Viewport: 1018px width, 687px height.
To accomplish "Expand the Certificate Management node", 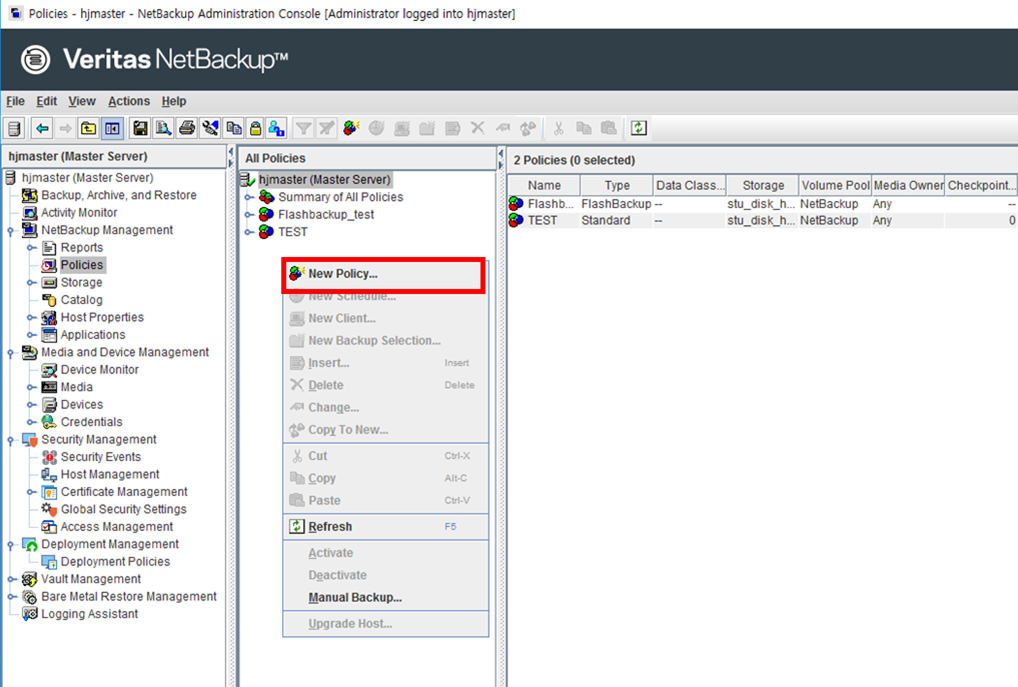I will pyautogui.click(x=31, y=492).
